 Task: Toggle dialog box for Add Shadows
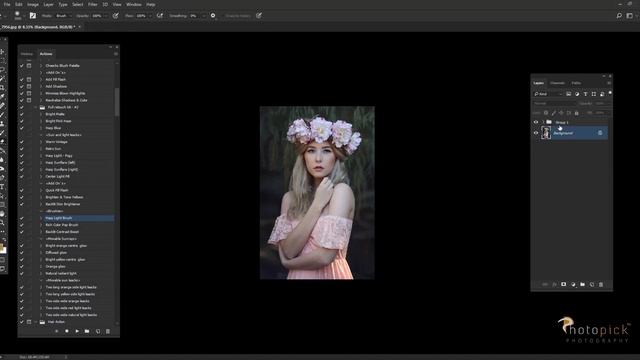click(x=29, y=86)
